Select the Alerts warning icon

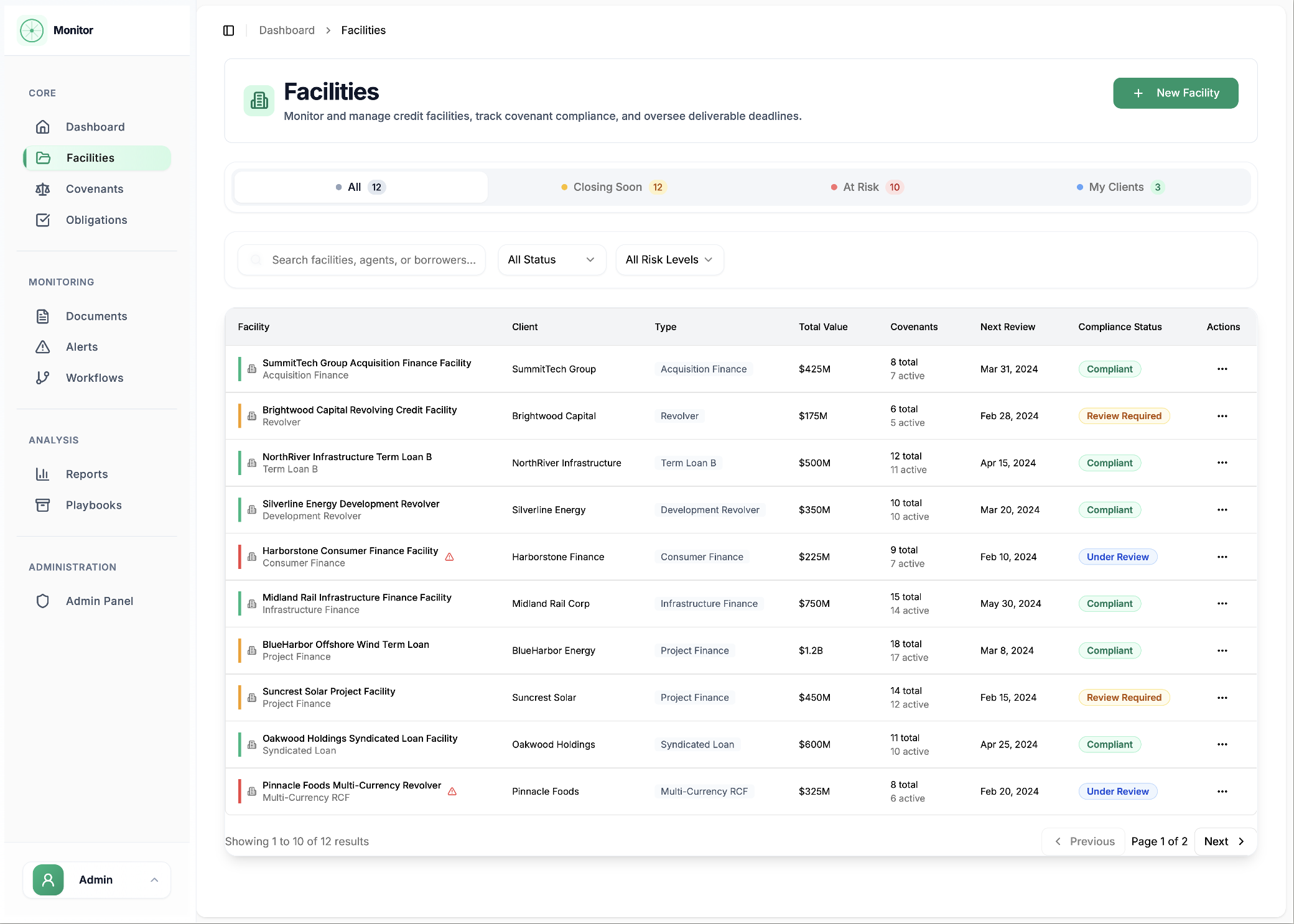point(43,347)
